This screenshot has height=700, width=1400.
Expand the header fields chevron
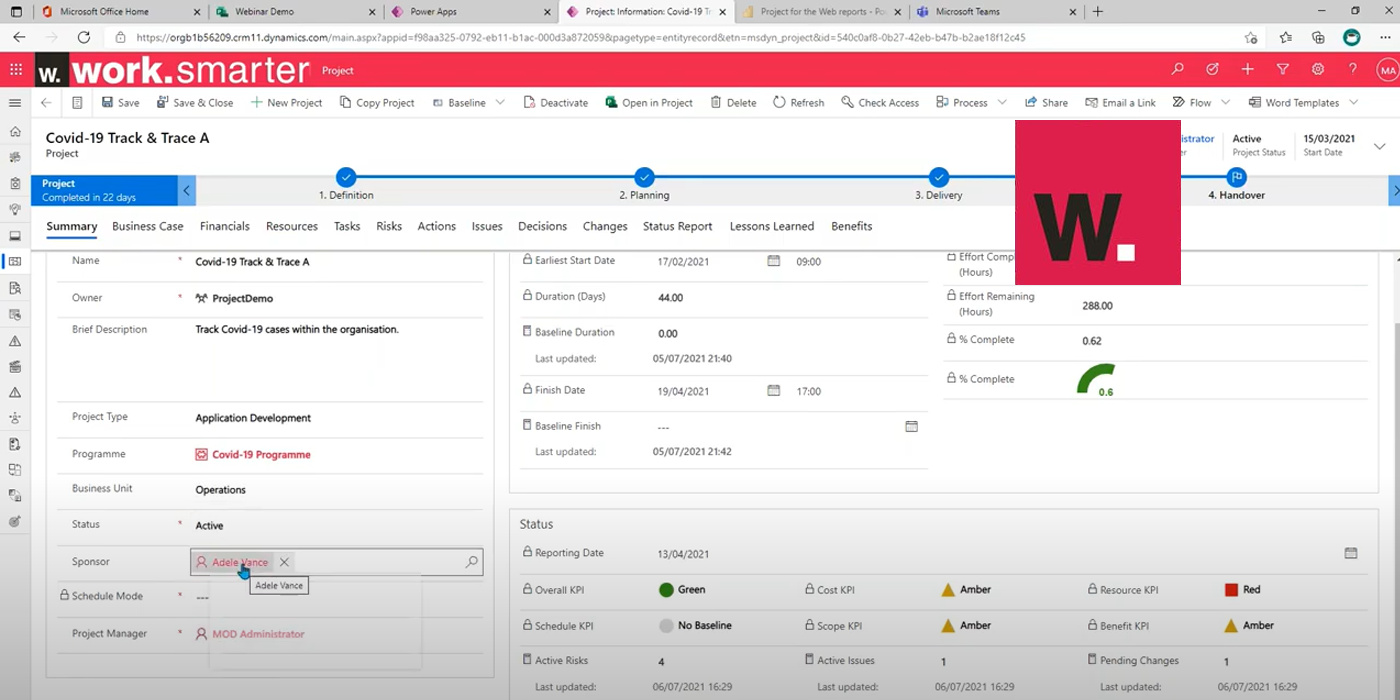point(1380,147)
